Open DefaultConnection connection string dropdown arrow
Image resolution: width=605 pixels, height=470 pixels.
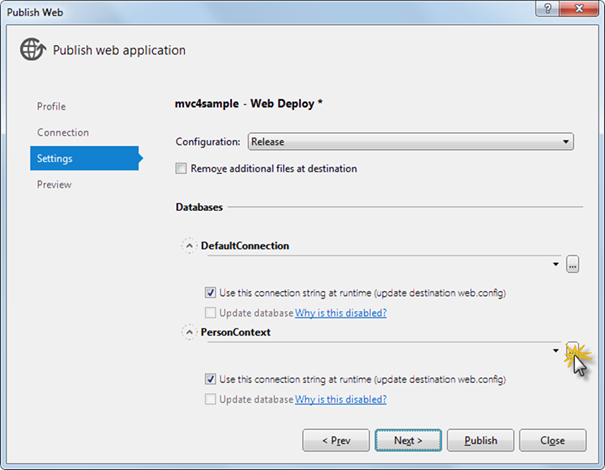tap(556, 264)
